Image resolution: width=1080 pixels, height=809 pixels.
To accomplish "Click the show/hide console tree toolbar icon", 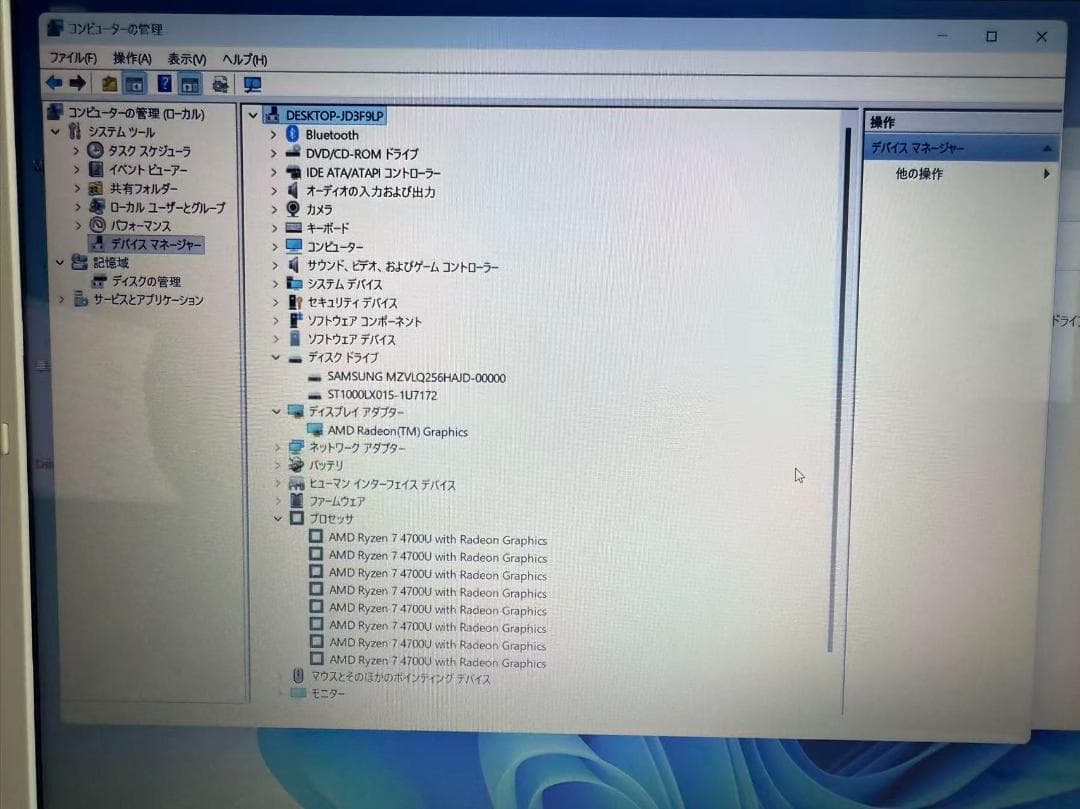I will (x=135, y=82).
